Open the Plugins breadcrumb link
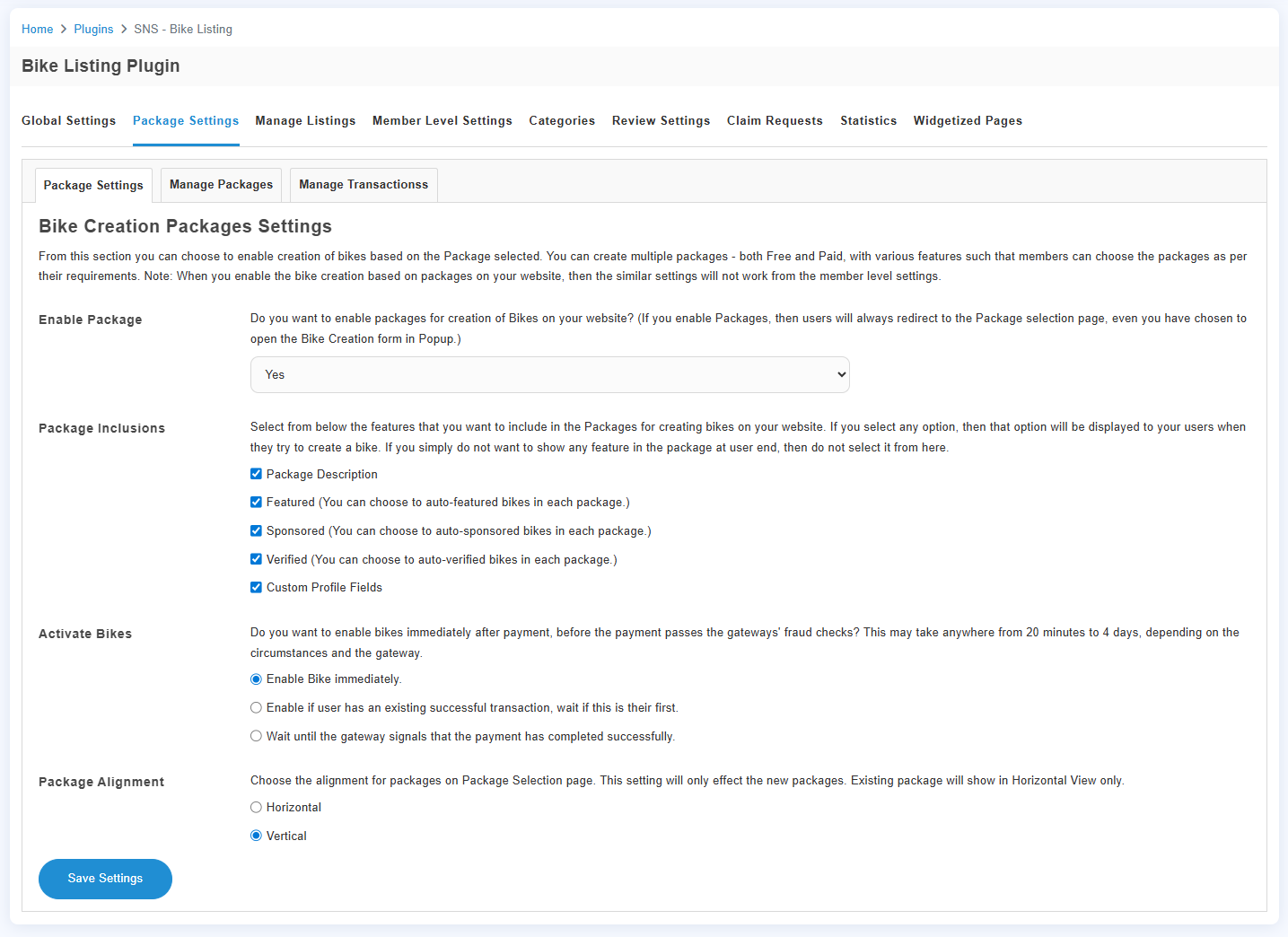This screenshot has height=937, width=1288. coord(93,30)
